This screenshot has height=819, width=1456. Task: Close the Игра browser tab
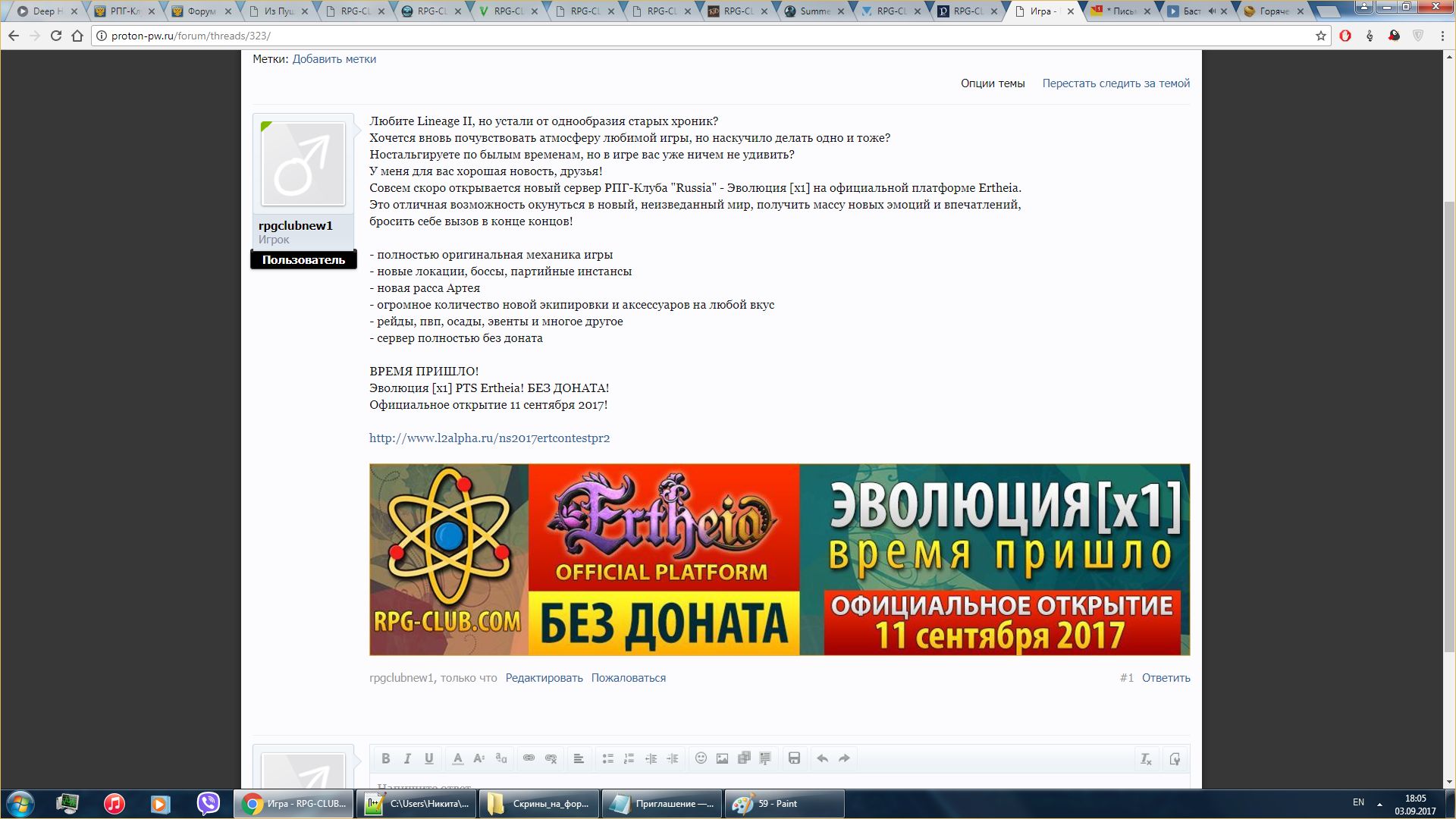(x=1071, y=11)
